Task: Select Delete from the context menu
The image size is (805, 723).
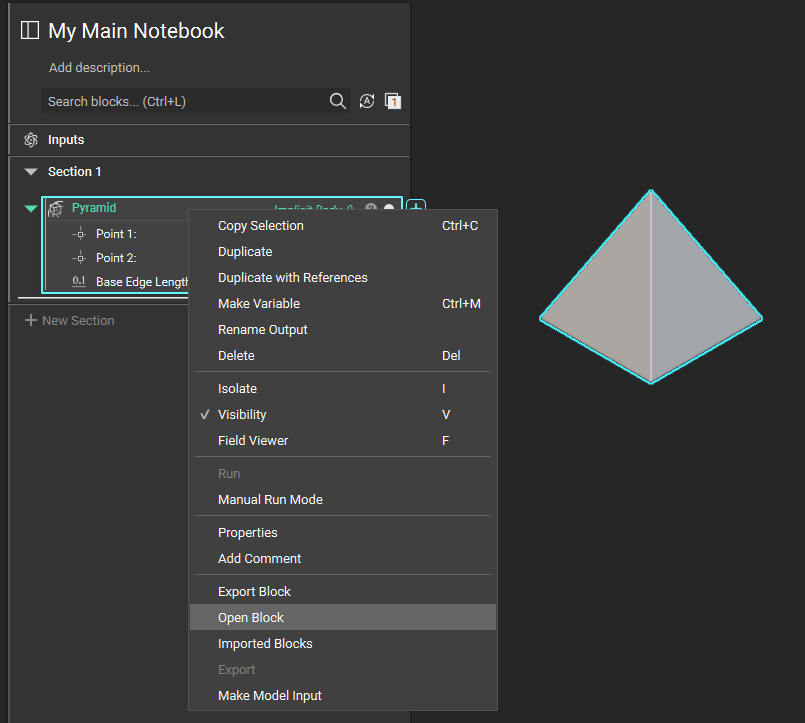Action: pyautogui.click(x=342, y=355)
